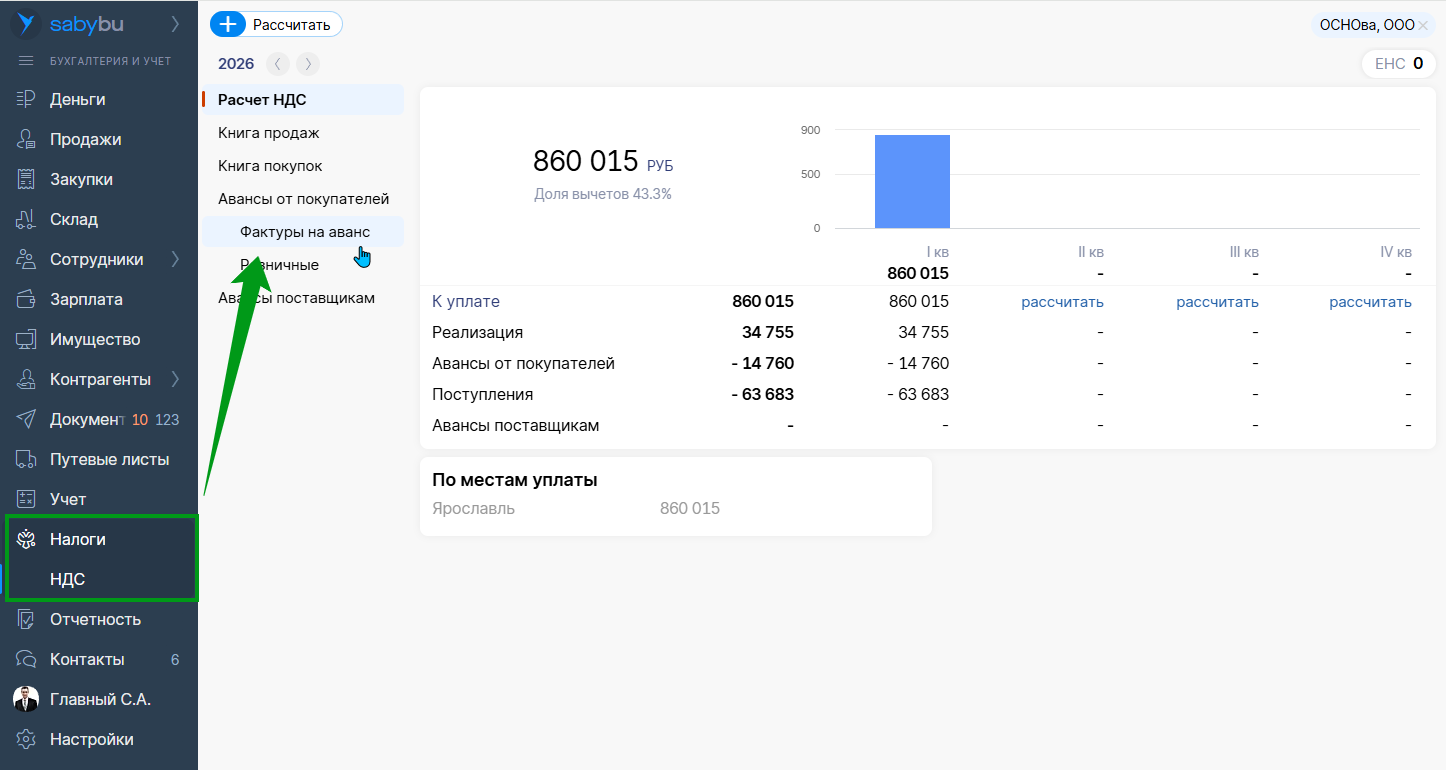Expand the sabybu header chevron

coord(175,24)
